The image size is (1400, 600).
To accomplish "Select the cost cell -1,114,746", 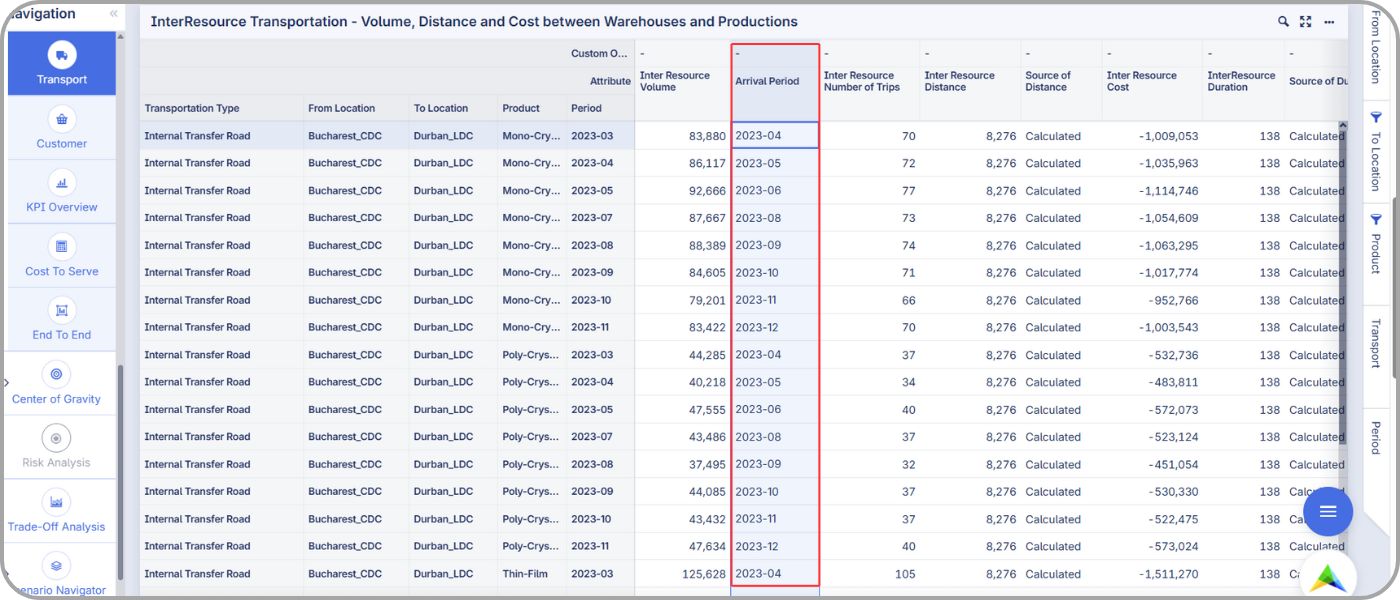I will point(1152,191).
